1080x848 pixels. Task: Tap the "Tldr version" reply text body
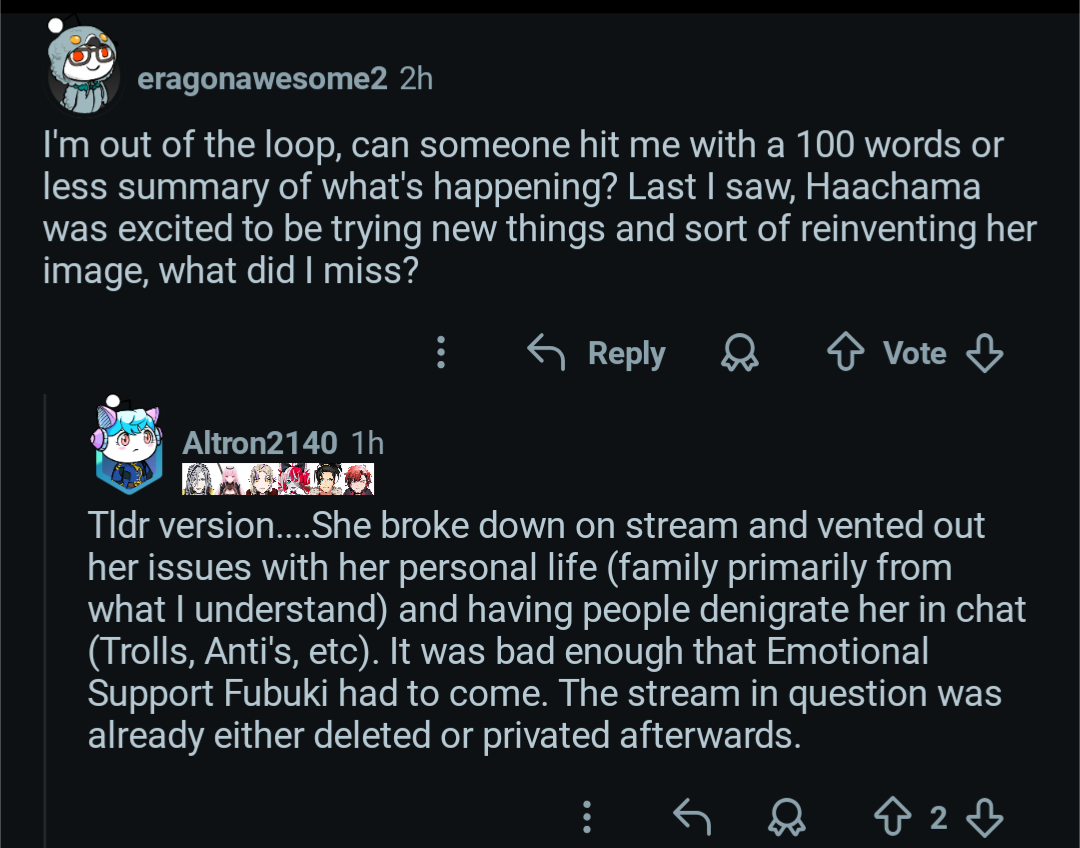click(550, 630)
